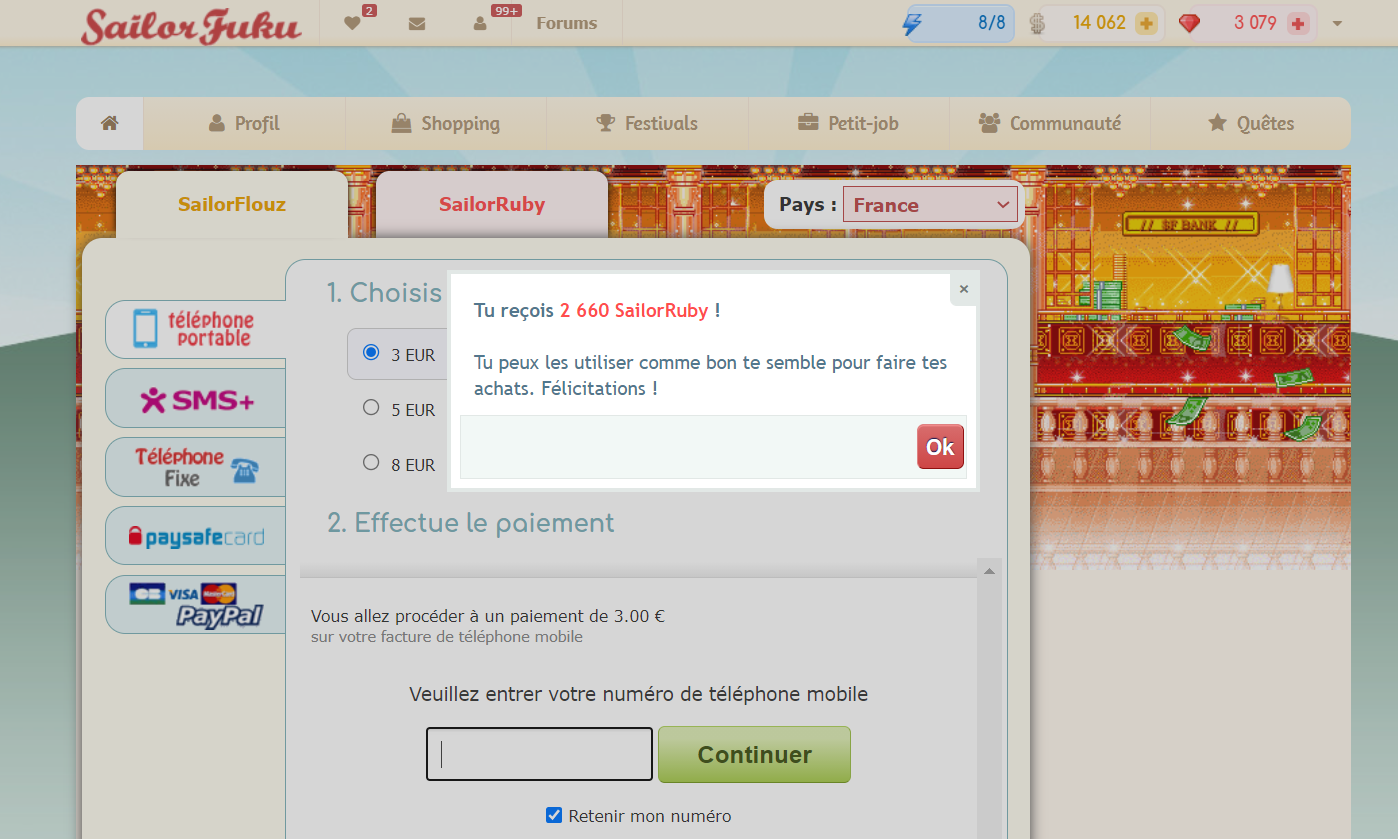Choose PayPal card payment method
Viewport: 1398px width, 839px height.
(x=196, y=605)
